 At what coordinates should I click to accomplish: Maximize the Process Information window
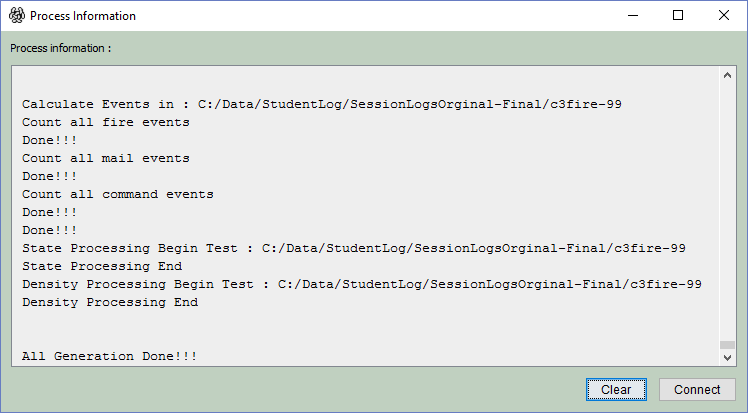point(678,16)
